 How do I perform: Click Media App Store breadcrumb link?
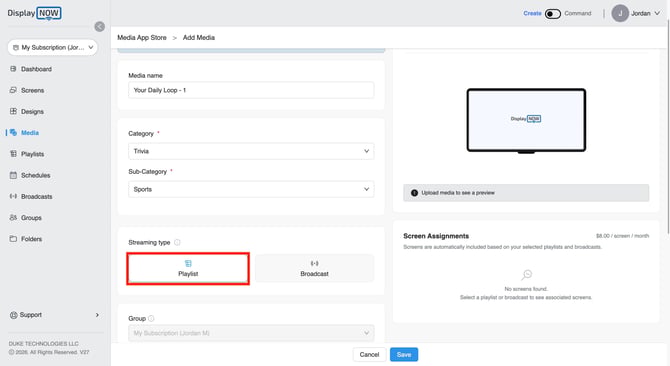tap(142, 38)
